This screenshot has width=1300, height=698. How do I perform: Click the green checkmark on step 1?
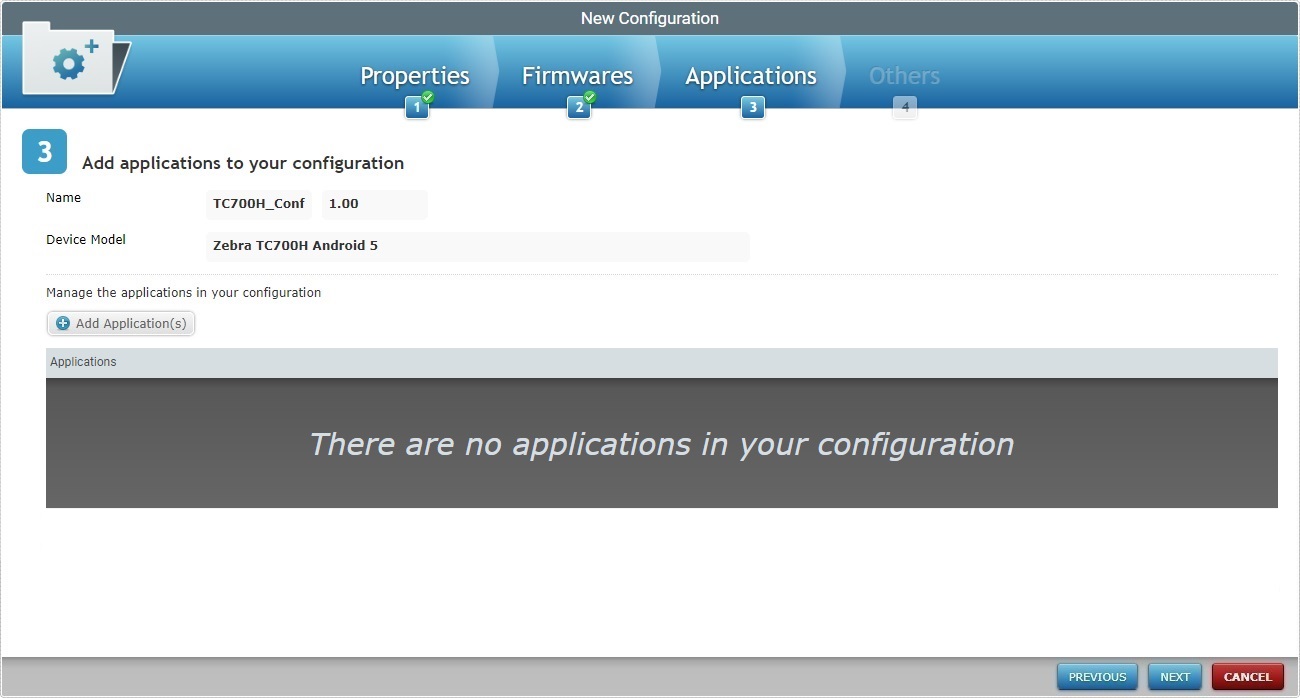(x=428, y=96)
